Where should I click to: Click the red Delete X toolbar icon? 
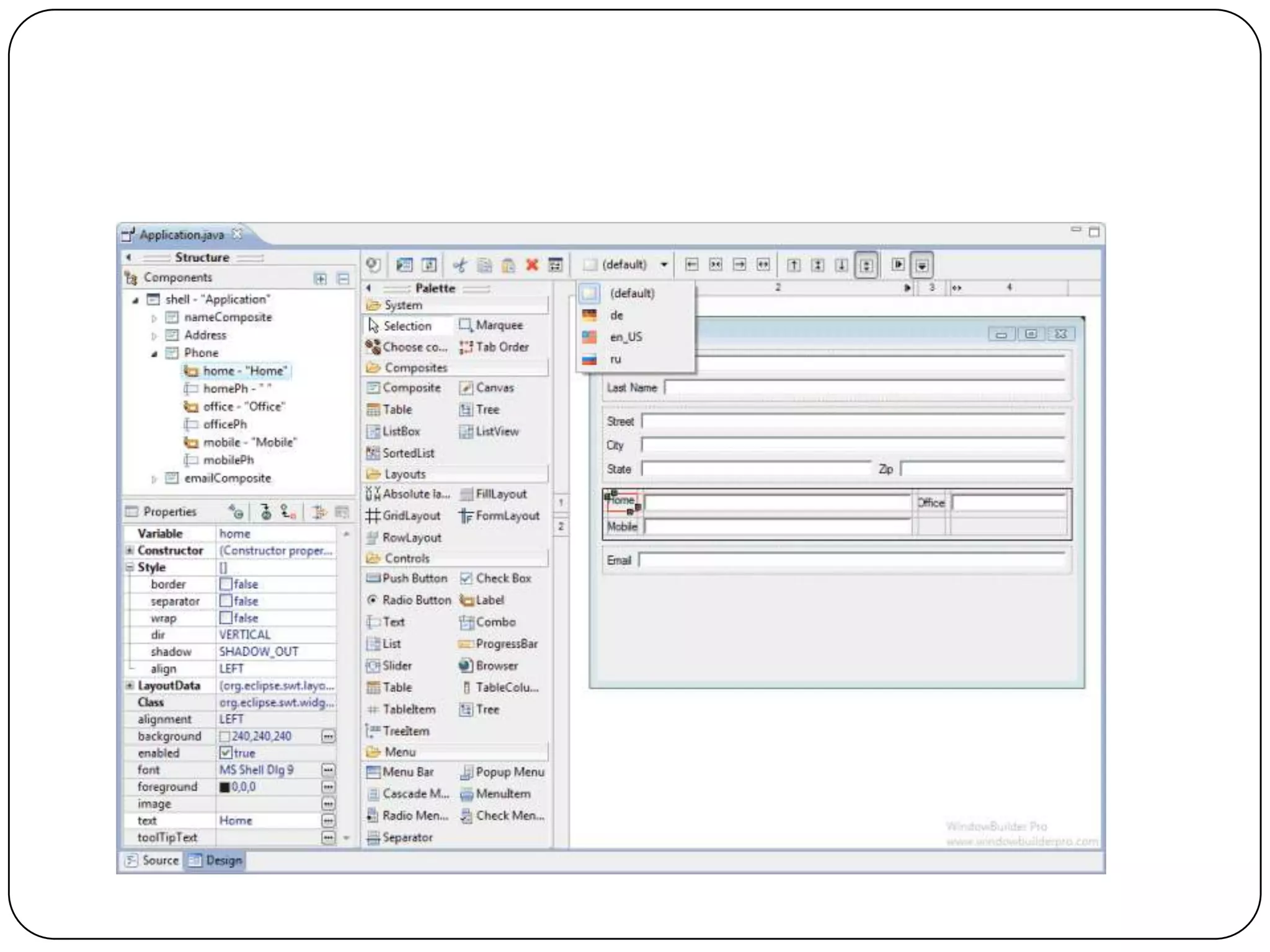[x=531, y=265]
